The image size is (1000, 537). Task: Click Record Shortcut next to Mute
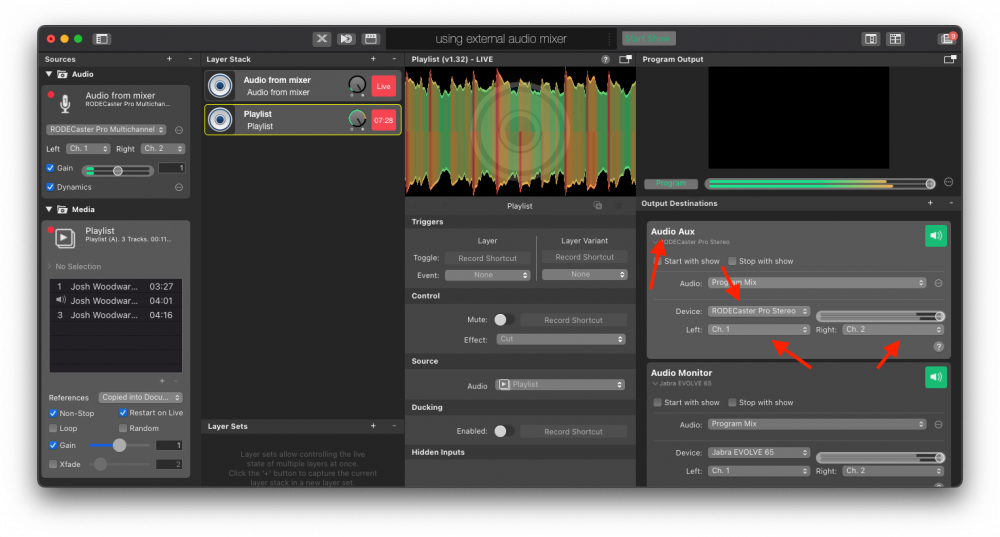click(x=573, y=320)
